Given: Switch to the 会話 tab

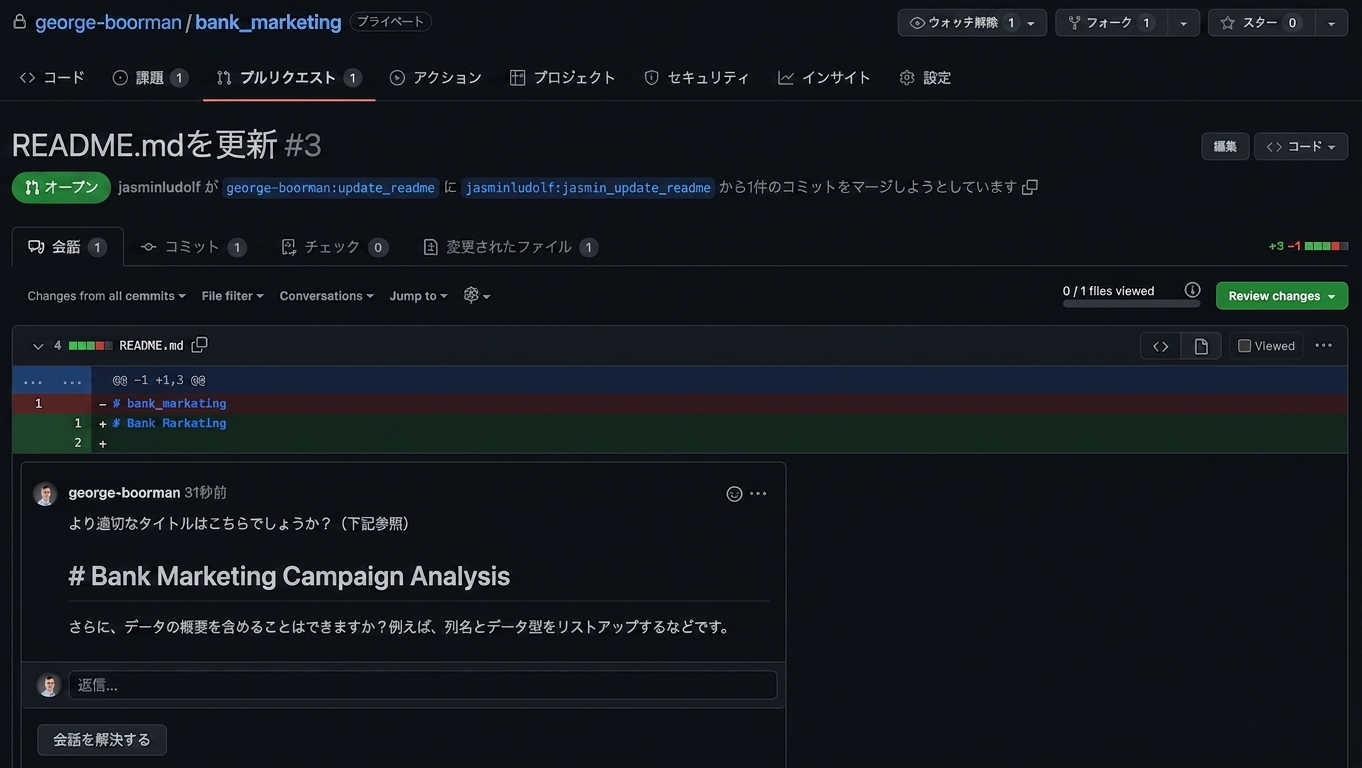Looking at the screenshot, I should point(68,247).
